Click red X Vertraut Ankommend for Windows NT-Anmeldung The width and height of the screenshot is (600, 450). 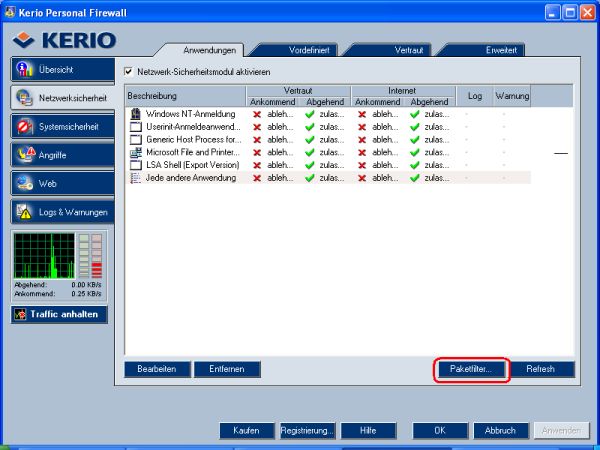click(257, 114)
